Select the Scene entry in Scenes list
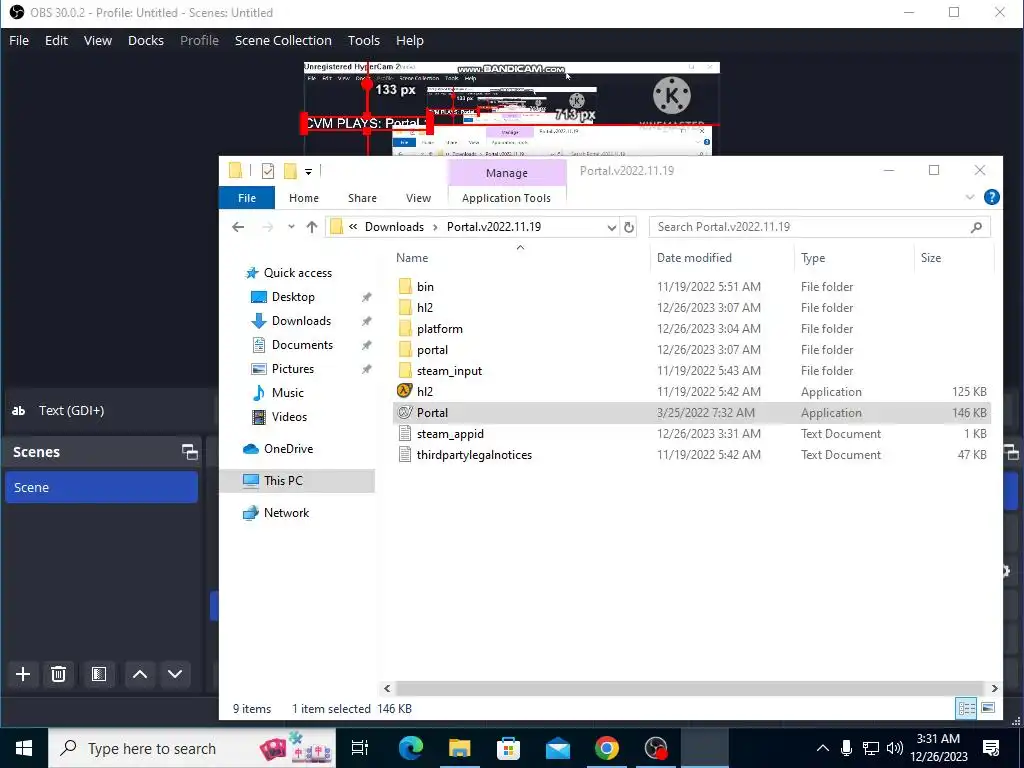 point(101,487)
